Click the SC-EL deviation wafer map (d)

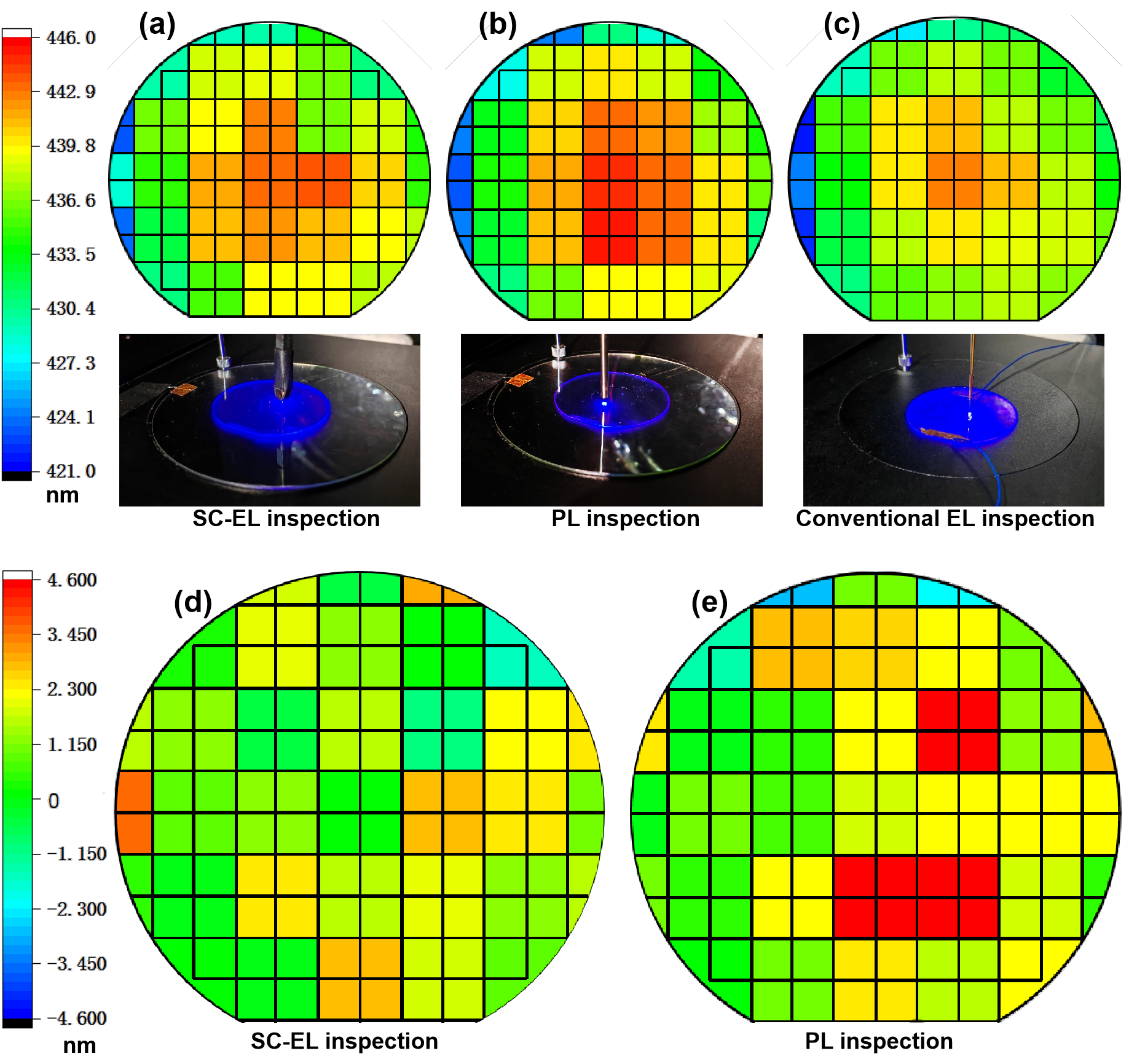pyautogui.click(x=360, y=797)
